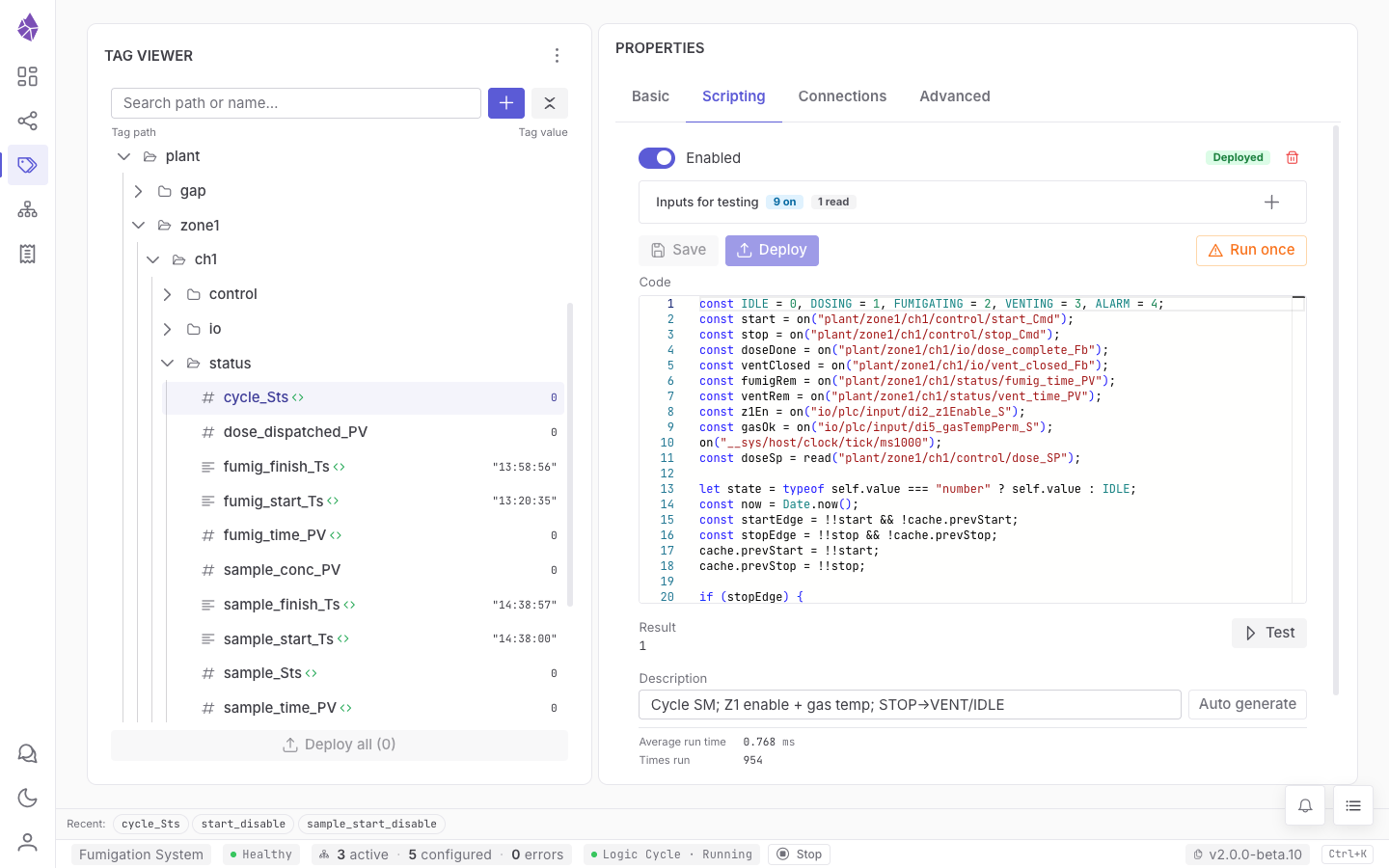This screenshot has height=868, width=1389.
Task: Click the collapse all tree icon
Action: [x=550, y=103]
